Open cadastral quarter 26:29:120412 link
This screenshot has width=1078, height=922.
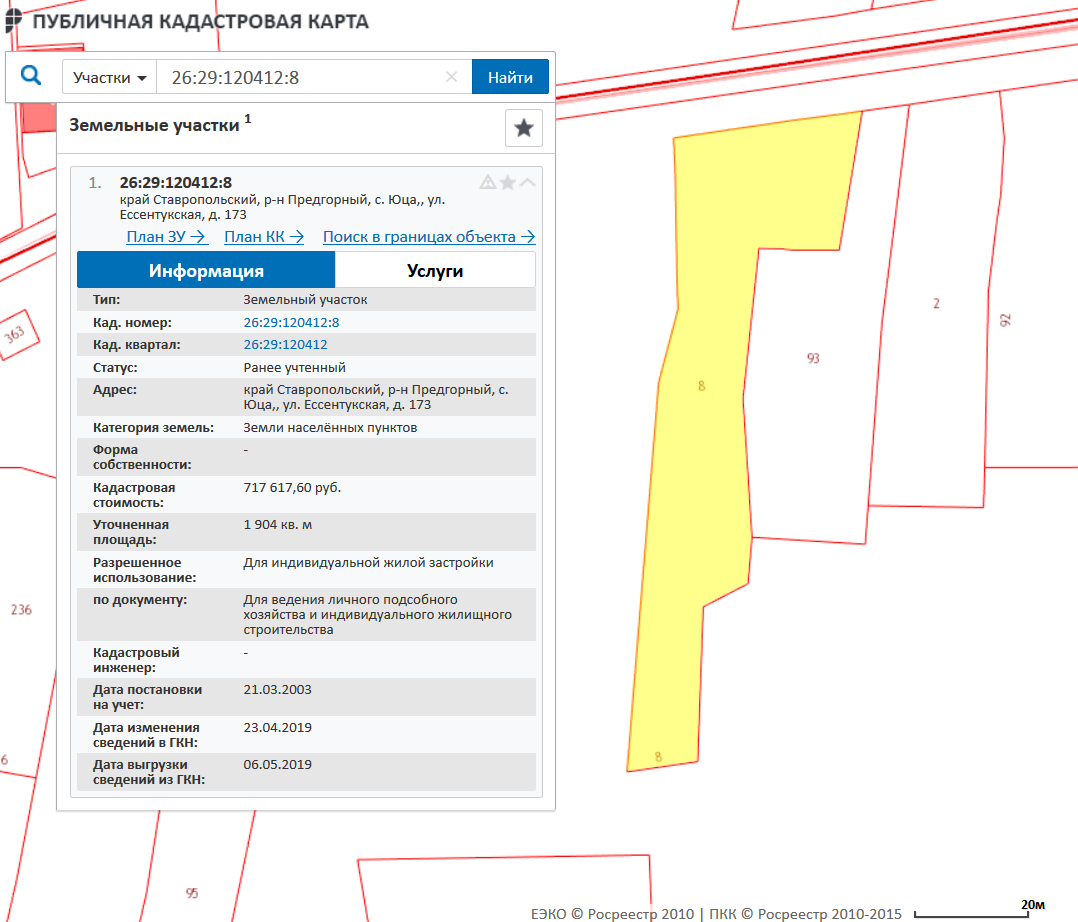pyautogui.click(x=285, y=345)
